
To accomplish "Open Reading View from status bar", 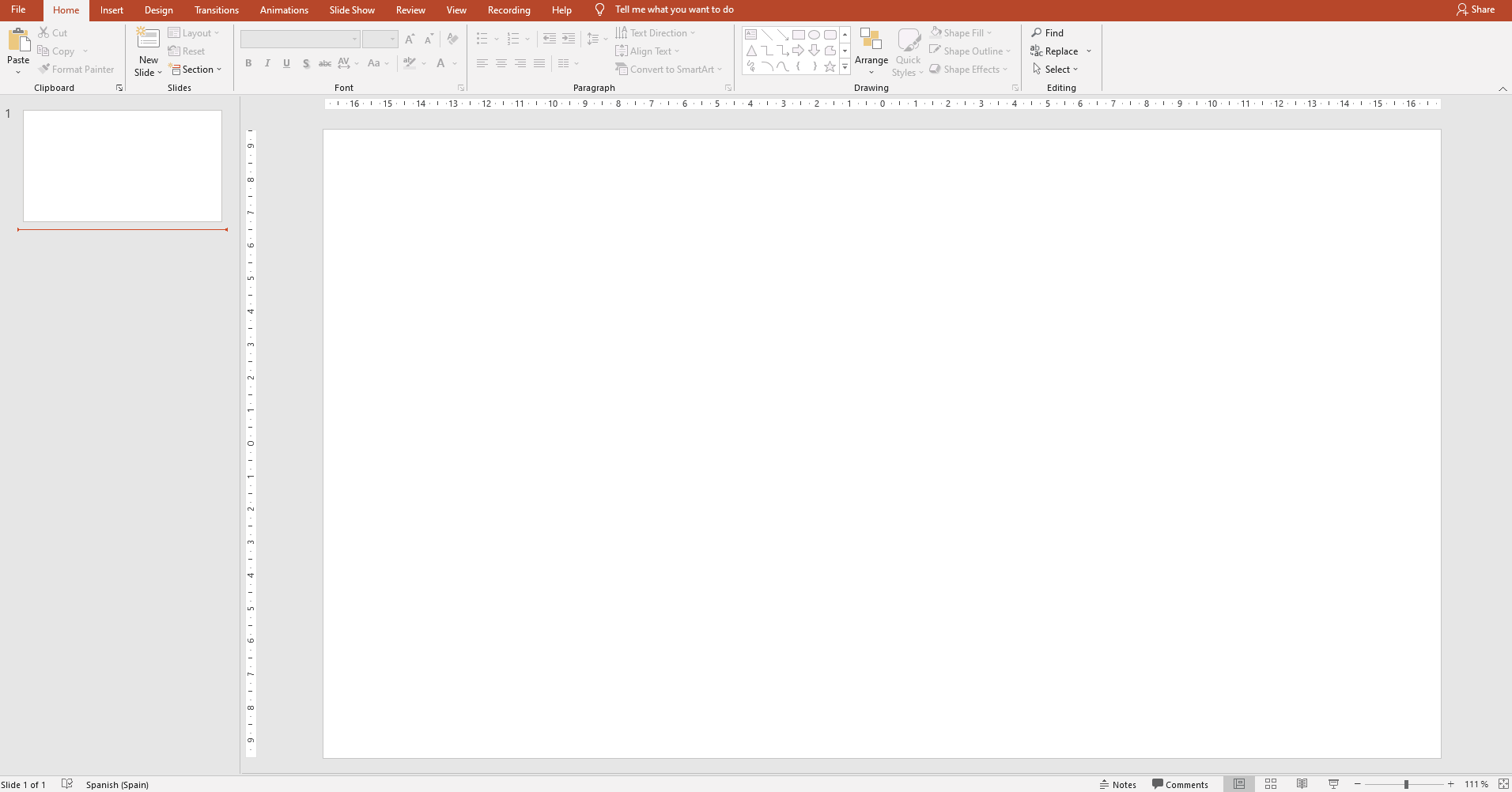I will [1302, 784].
